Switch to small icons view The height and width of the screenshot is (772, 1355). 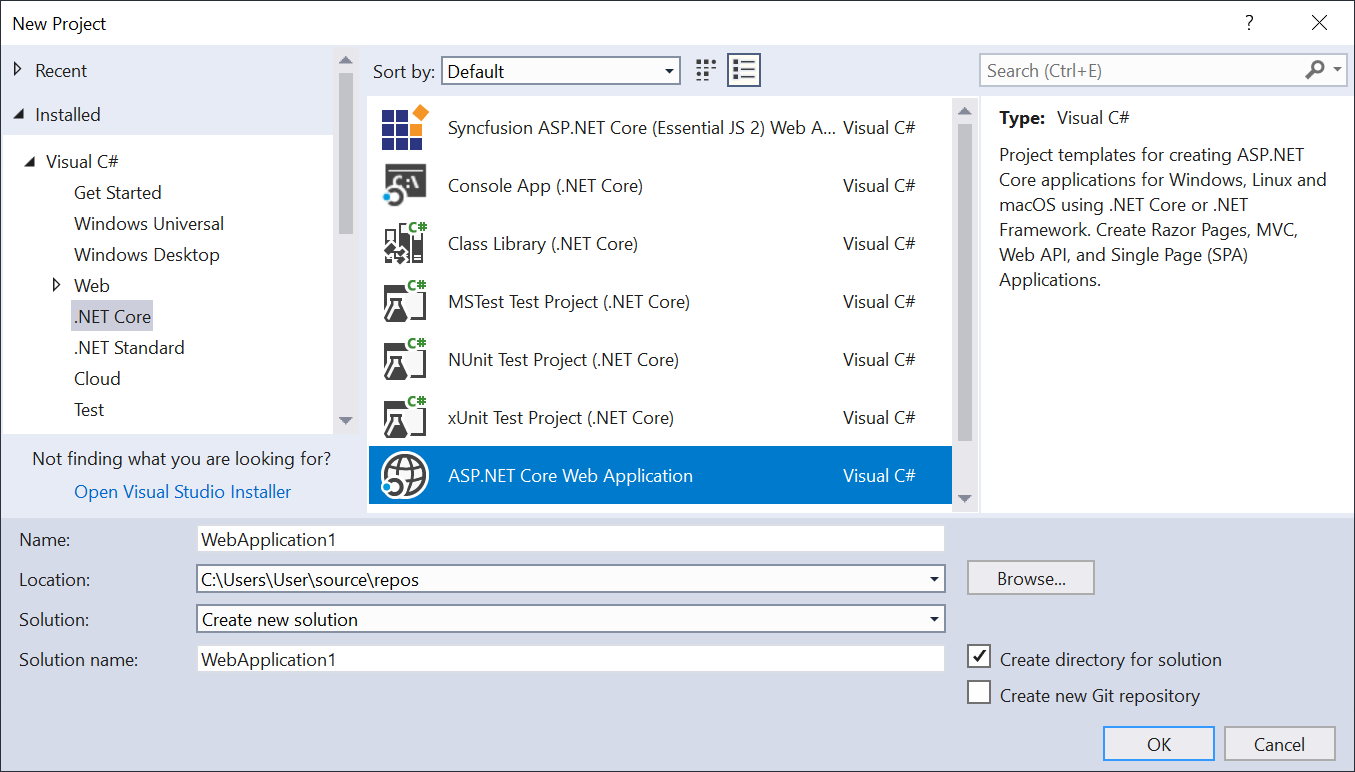coord(706,70)
